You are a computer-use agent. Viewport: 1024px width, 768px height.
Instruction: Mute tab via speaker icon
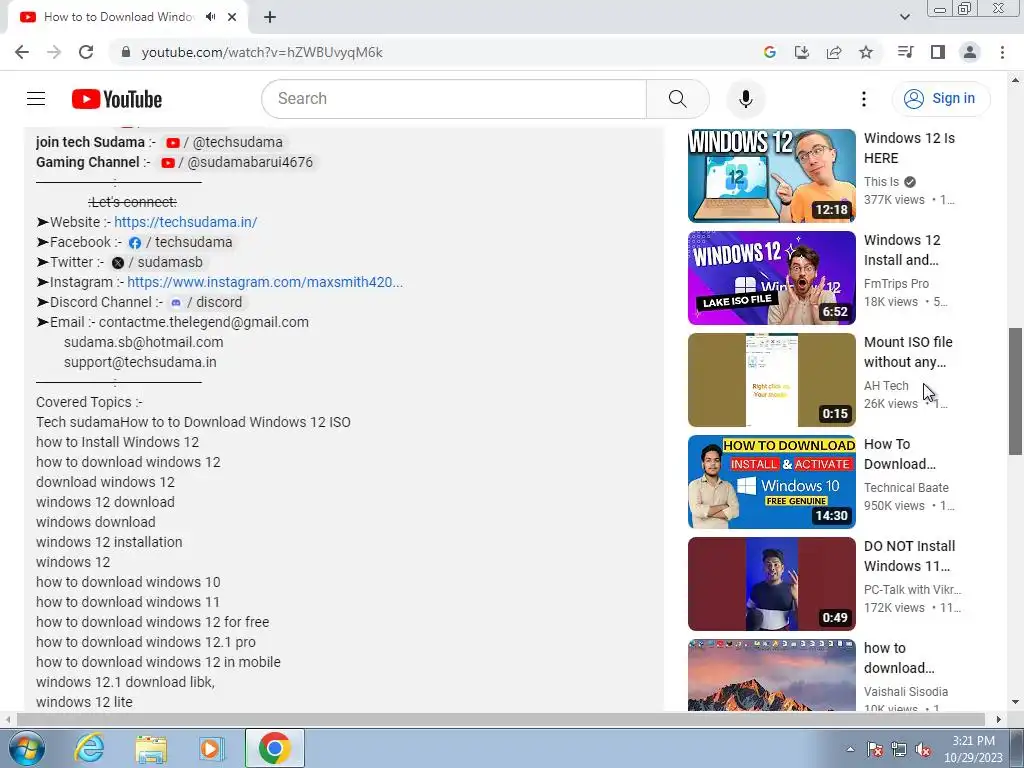(210, 17)
